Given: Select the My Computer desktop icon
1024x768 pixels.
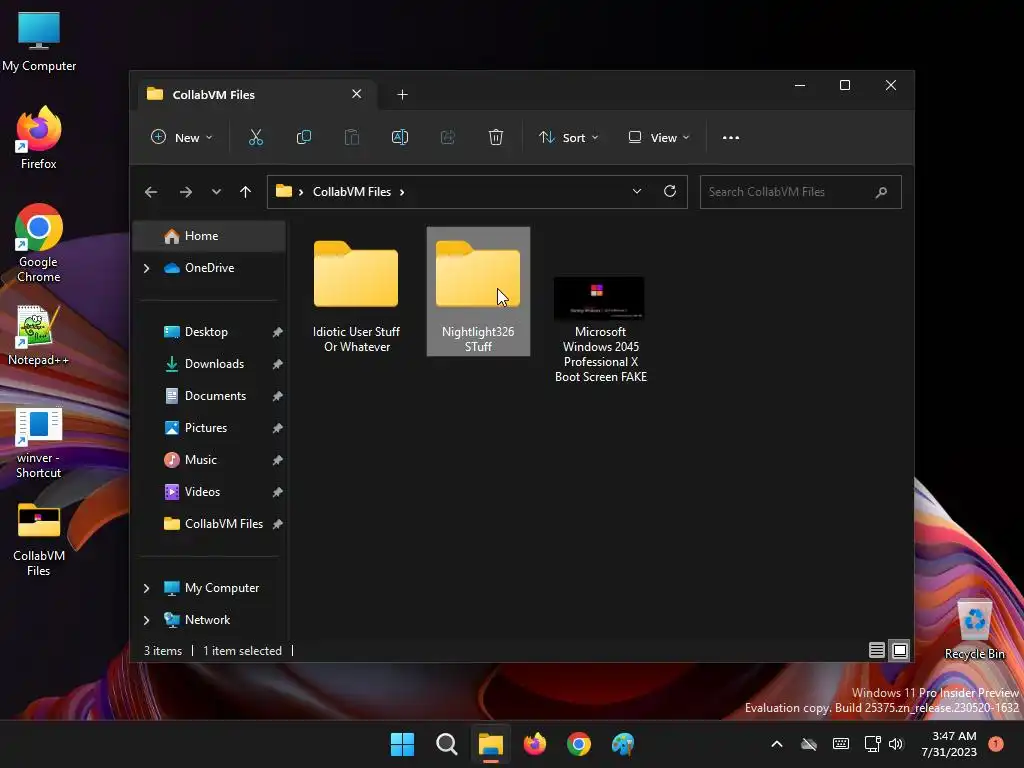Looking at the screenshot, I should click(x=39, y=41).
